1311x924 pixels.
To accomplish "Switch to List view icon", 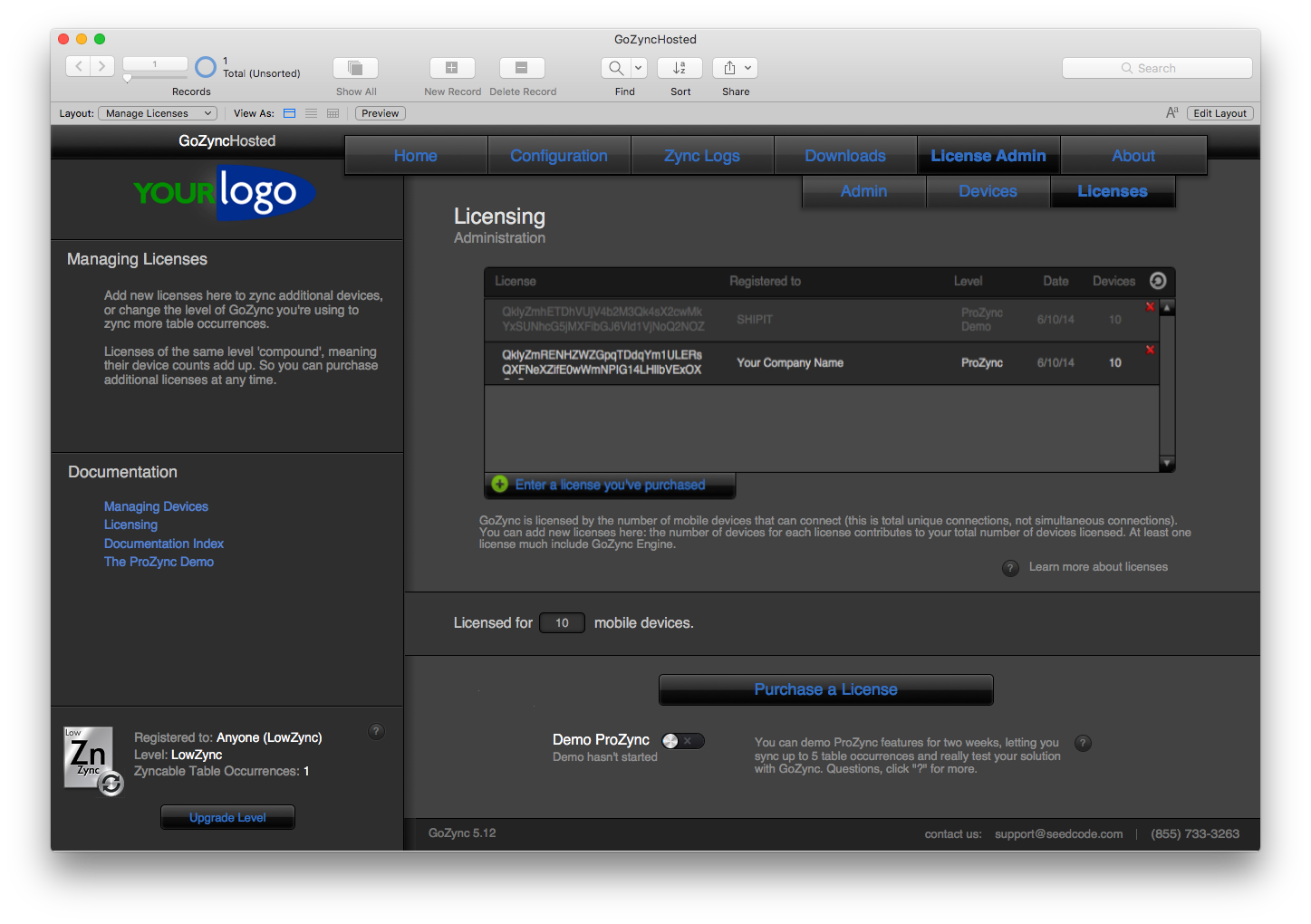I will (312, 113).
